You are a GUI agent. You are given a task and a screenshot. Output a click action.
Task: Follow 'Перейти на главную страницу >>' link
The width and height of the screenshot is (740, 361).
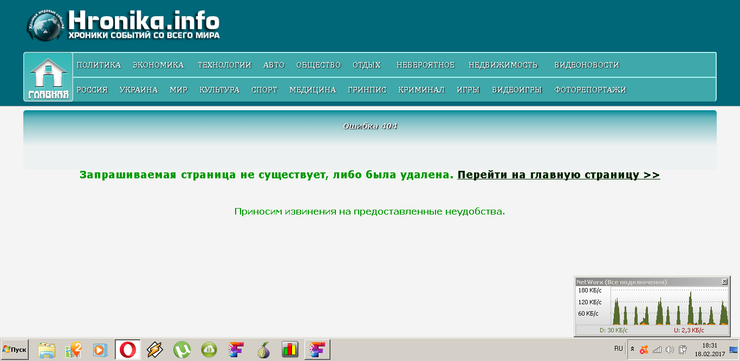tap(559, 175)
